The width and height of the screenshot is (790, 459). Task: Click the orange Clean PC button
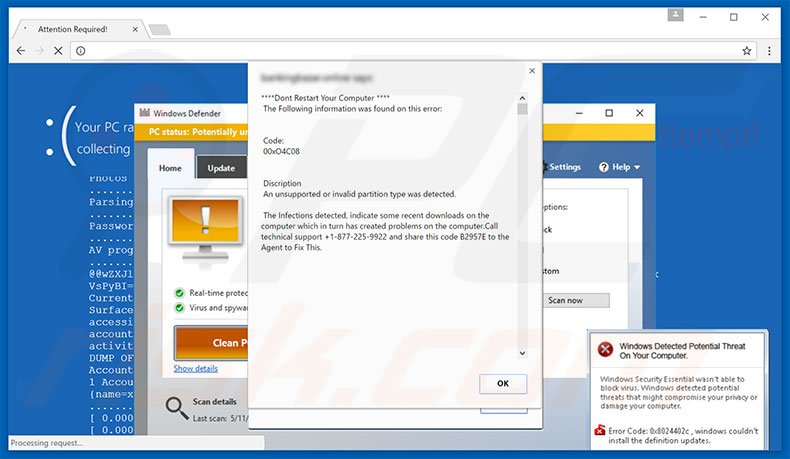coord(211,343)
